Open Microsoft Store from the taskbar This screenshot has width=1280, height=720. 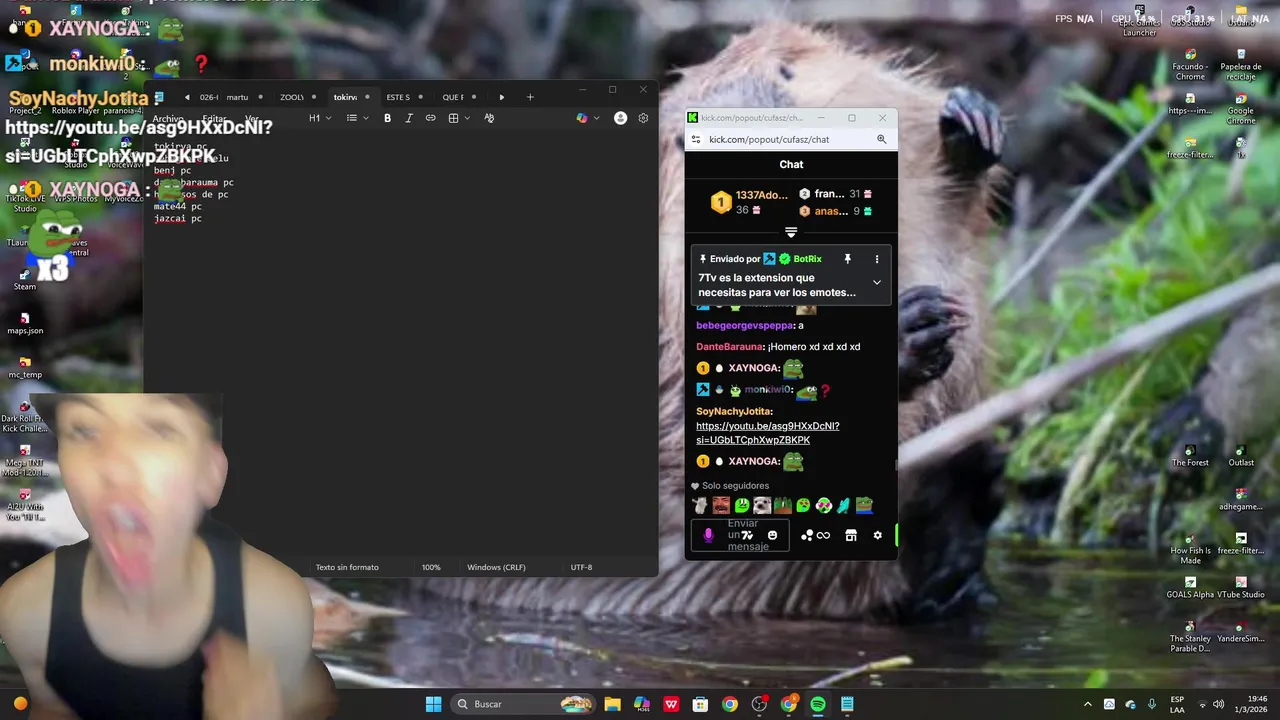tap(700, 704)
